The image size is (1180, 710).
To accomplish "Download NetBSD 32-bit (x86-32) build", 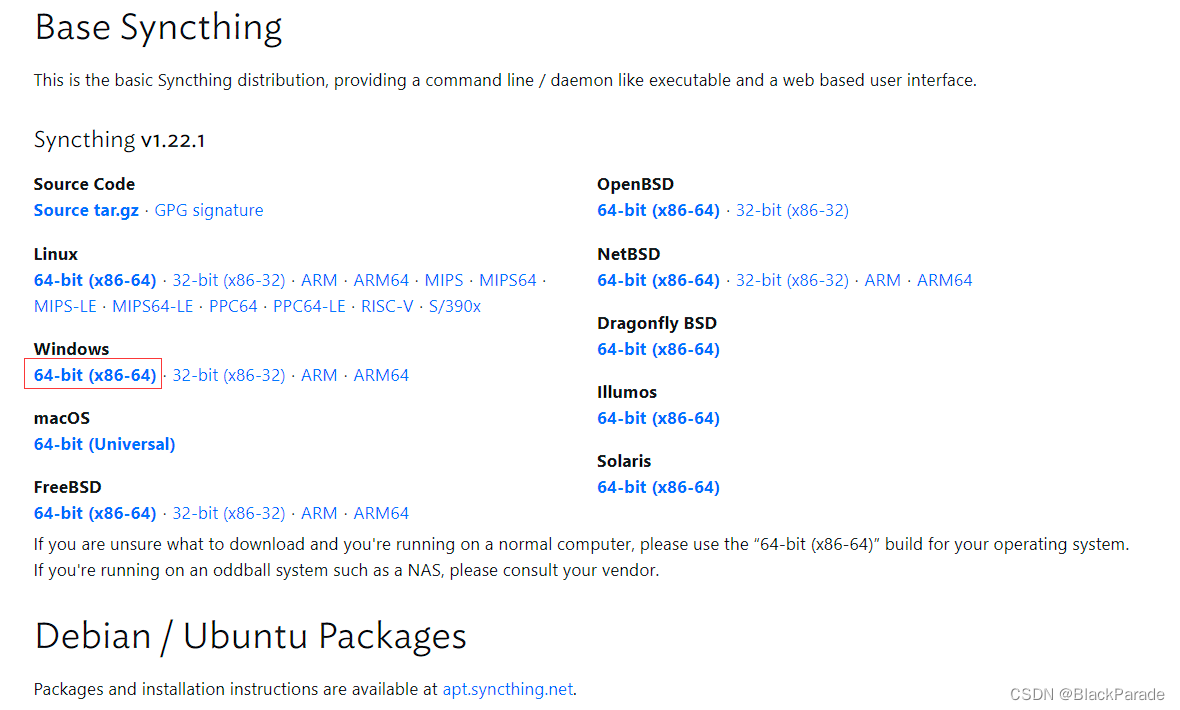I will point(792,280).
